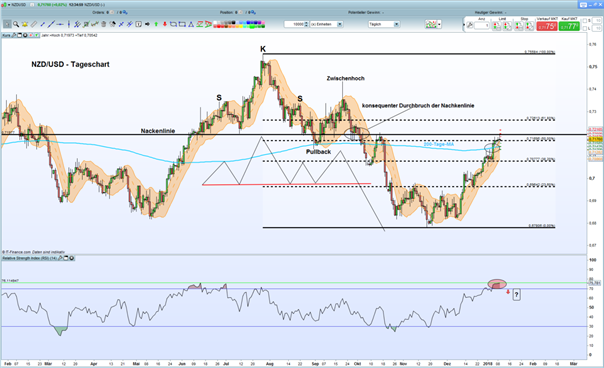Select the text annotation tool

pyautogui.click(x=138, y=24)
